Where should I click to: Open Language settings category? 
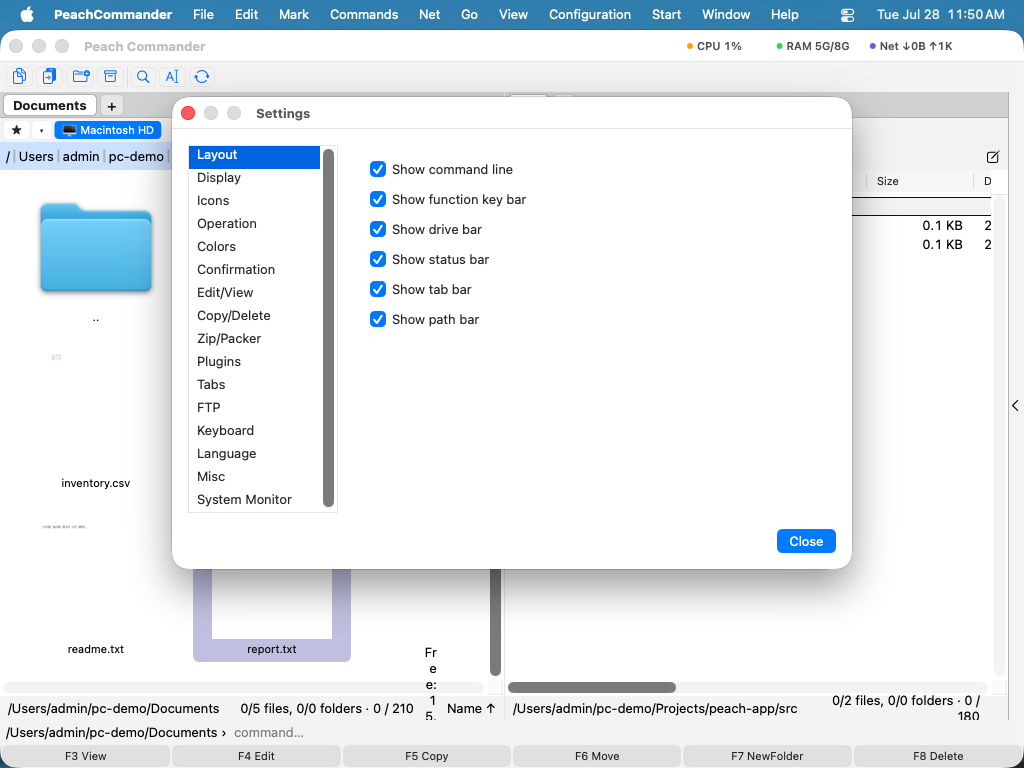click(255, 453)
